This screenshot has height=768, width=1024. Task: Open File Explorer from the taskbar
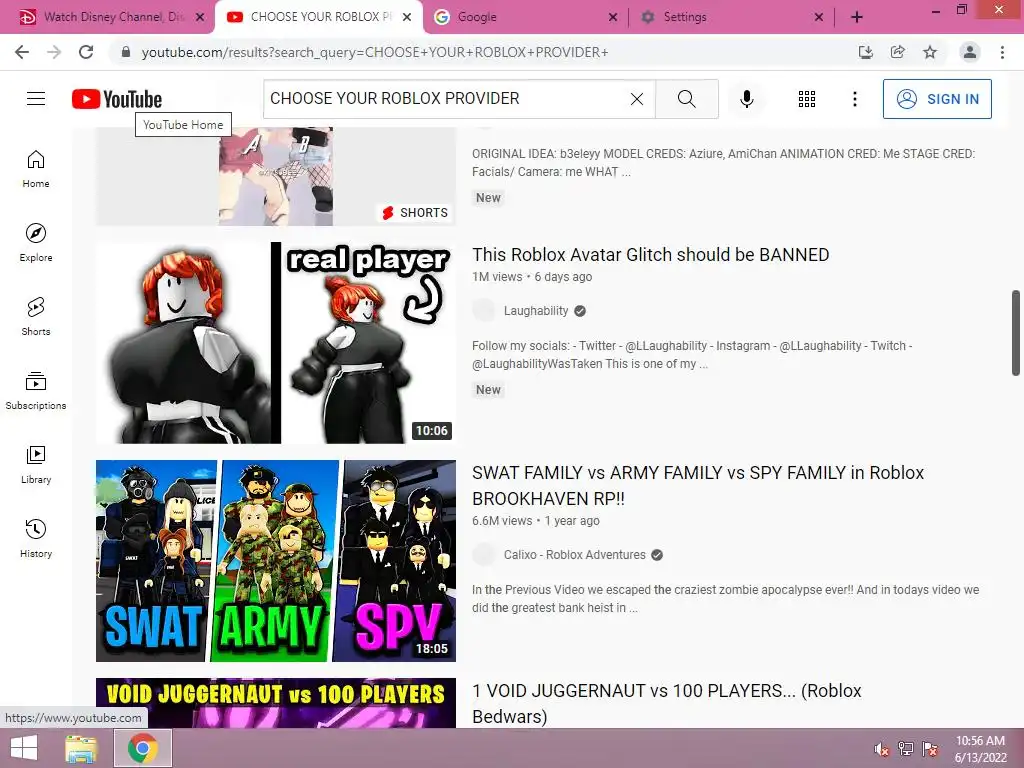tap(81, 748)
